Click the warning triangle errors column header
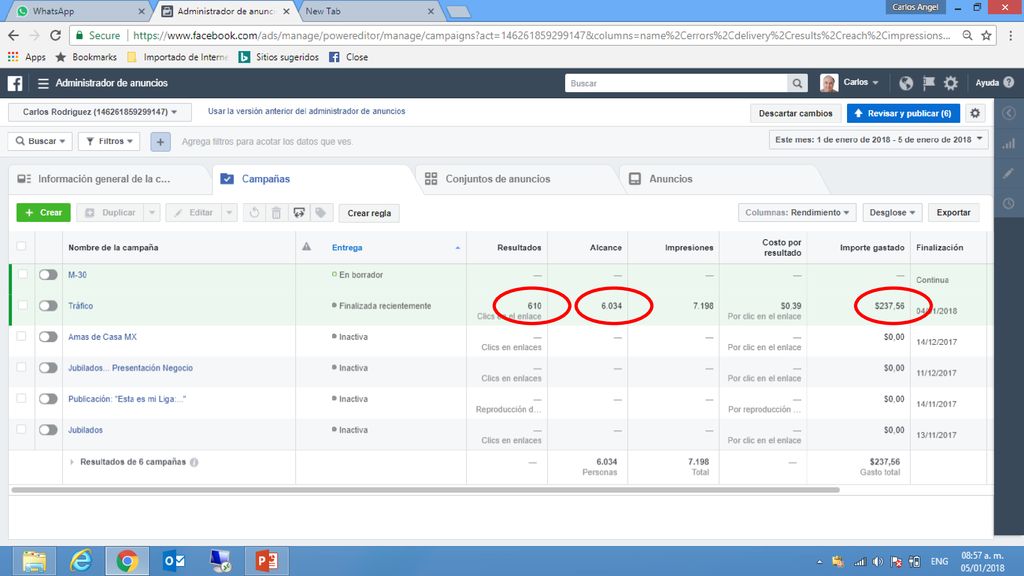1024x576 pixels. (x=306, y=247)
